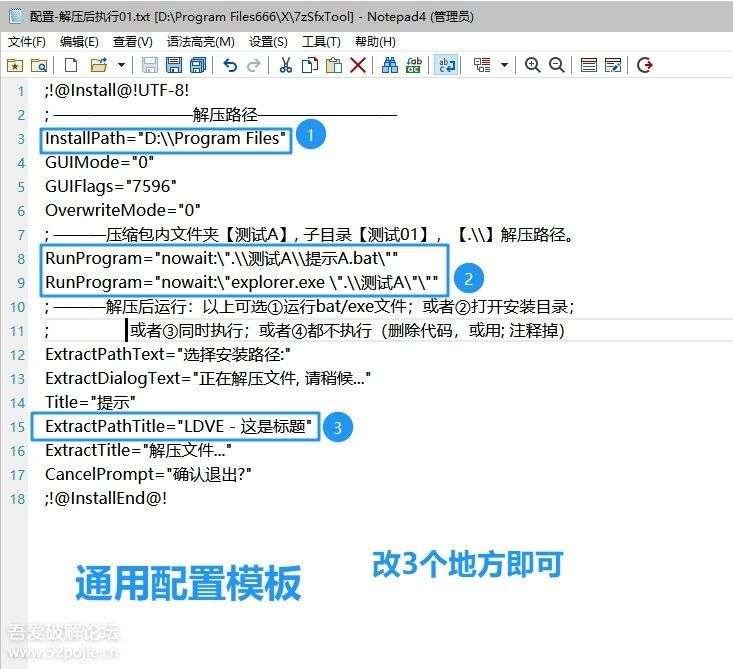Open the 文件(F) menu
Screen dimensions: 733x669
[27, 42]
